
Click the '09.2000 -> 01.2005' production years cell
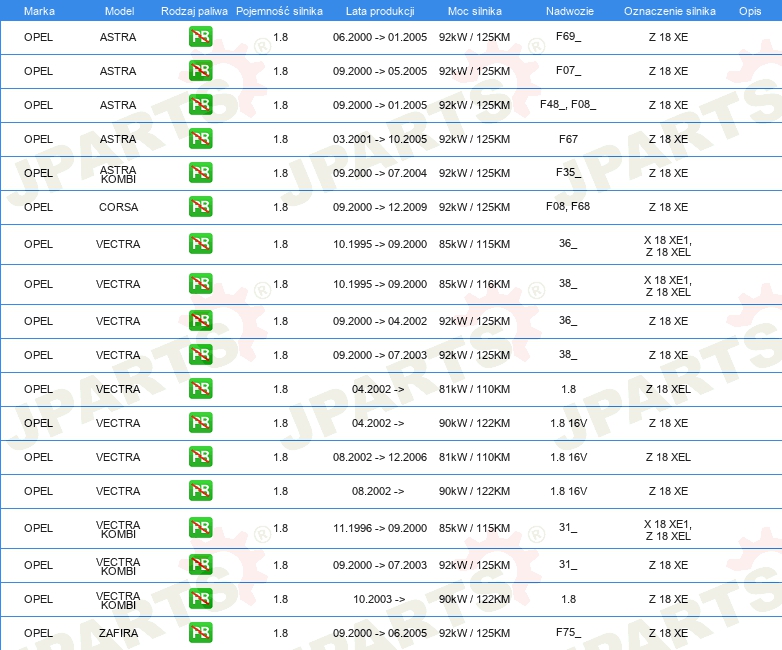(380, 105)
